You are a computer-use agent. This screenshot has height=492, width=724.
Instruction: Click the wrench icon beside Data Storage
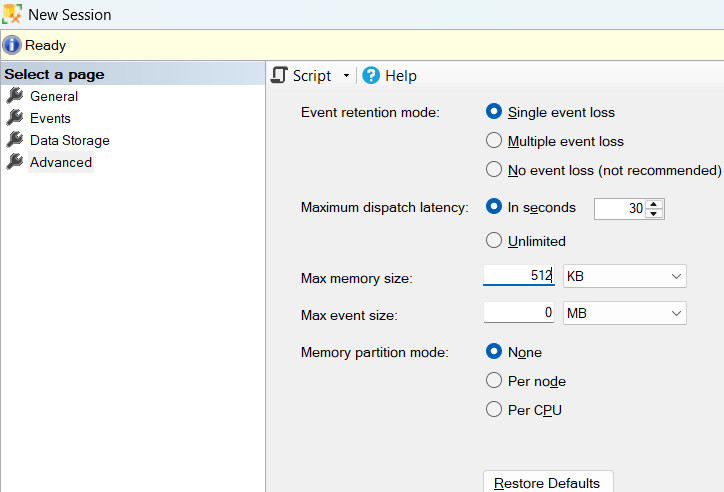click(x=15, y=140)
